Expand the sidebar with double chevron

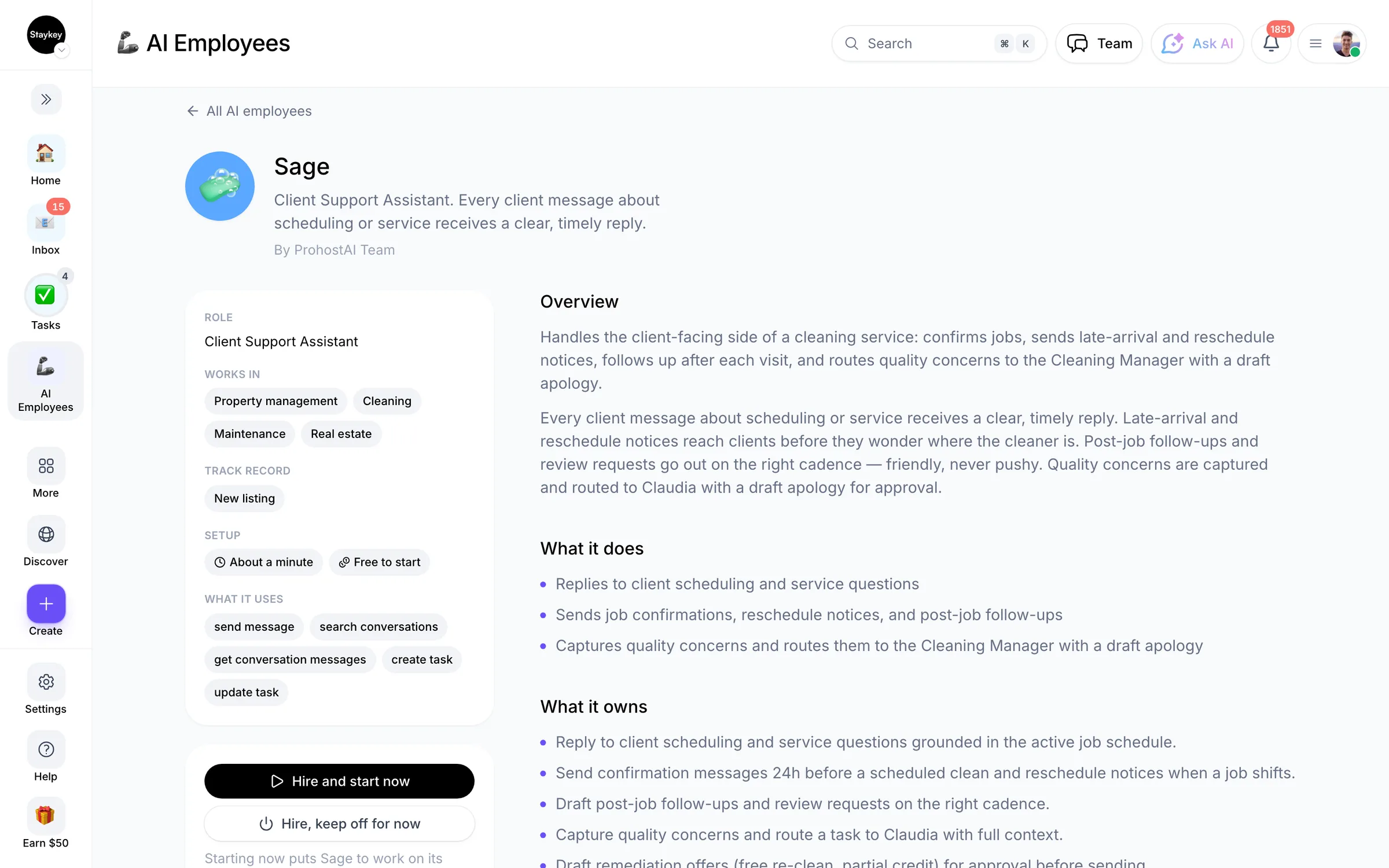(x=46, y=100)
